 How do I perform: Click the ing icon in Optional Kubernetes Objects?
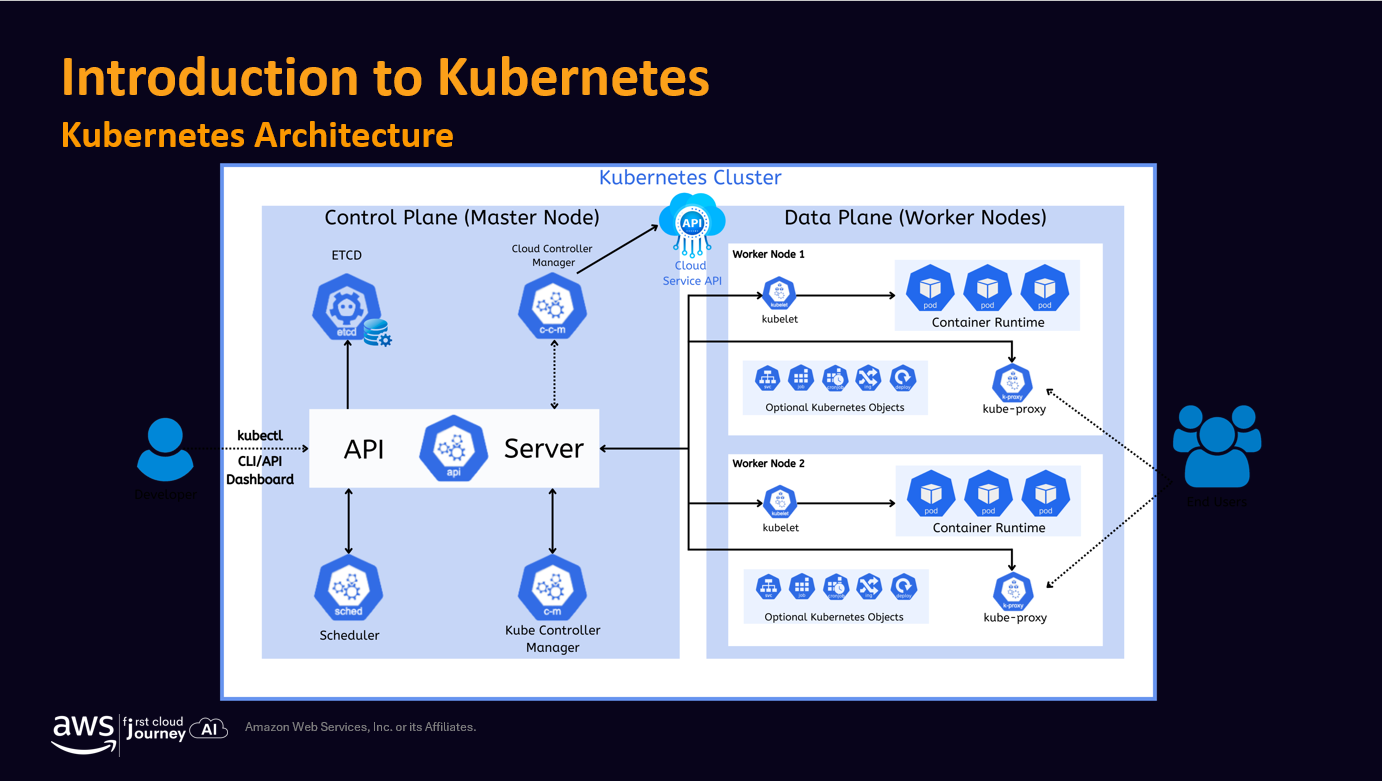click(867, 377)
